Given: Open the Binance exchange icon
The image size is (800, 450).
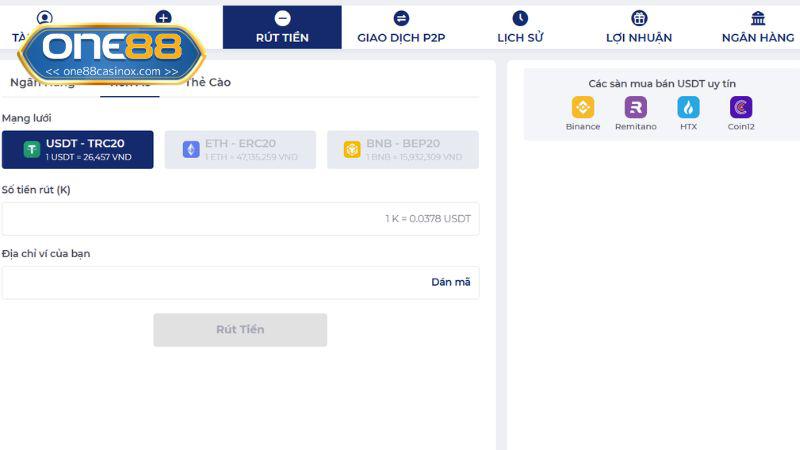Looking at the screenshot, I should click(x=582, y=108).
